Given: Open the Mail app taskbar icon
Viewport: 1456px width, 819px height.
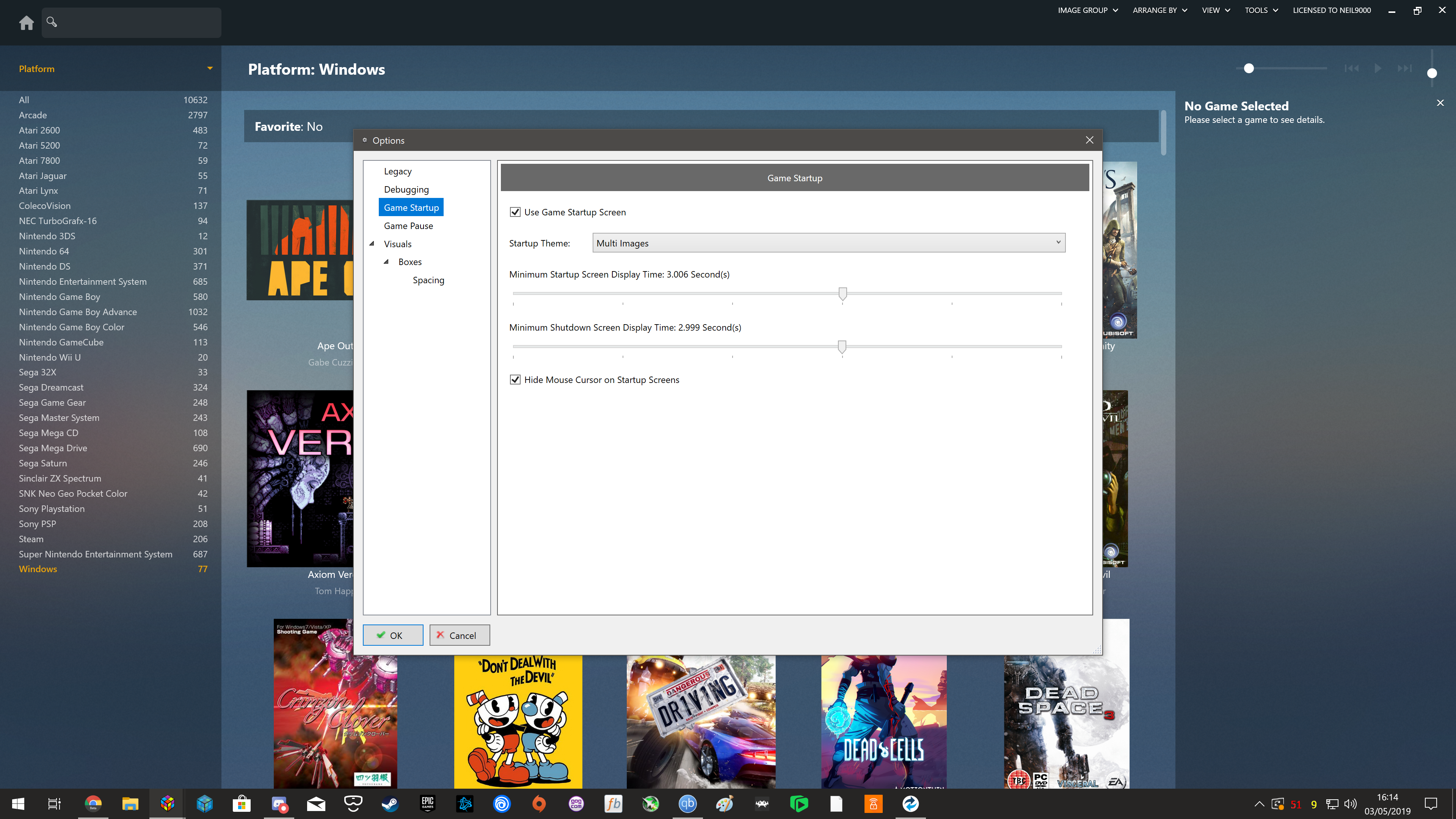Looking at the screenshot, I should pos(317,804).
